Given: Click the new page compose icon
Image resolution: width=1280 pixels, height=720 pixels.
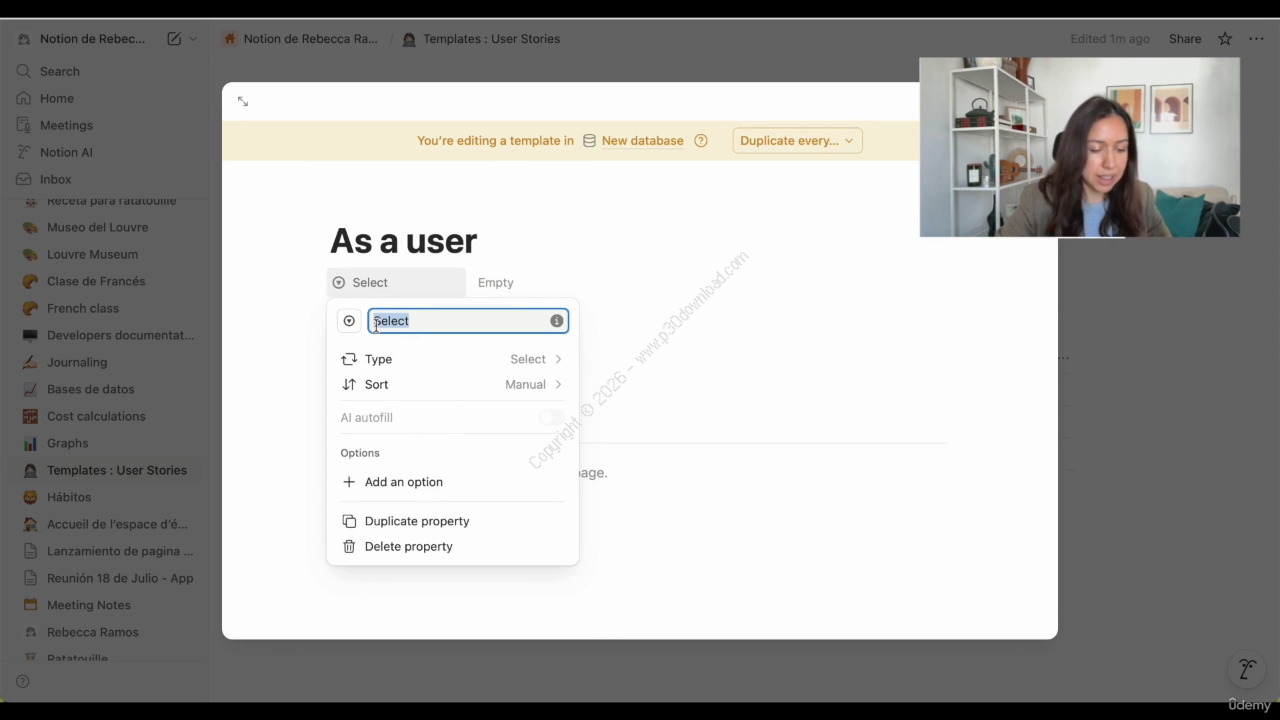Looking at the screenshot, I should click(174, 39).
